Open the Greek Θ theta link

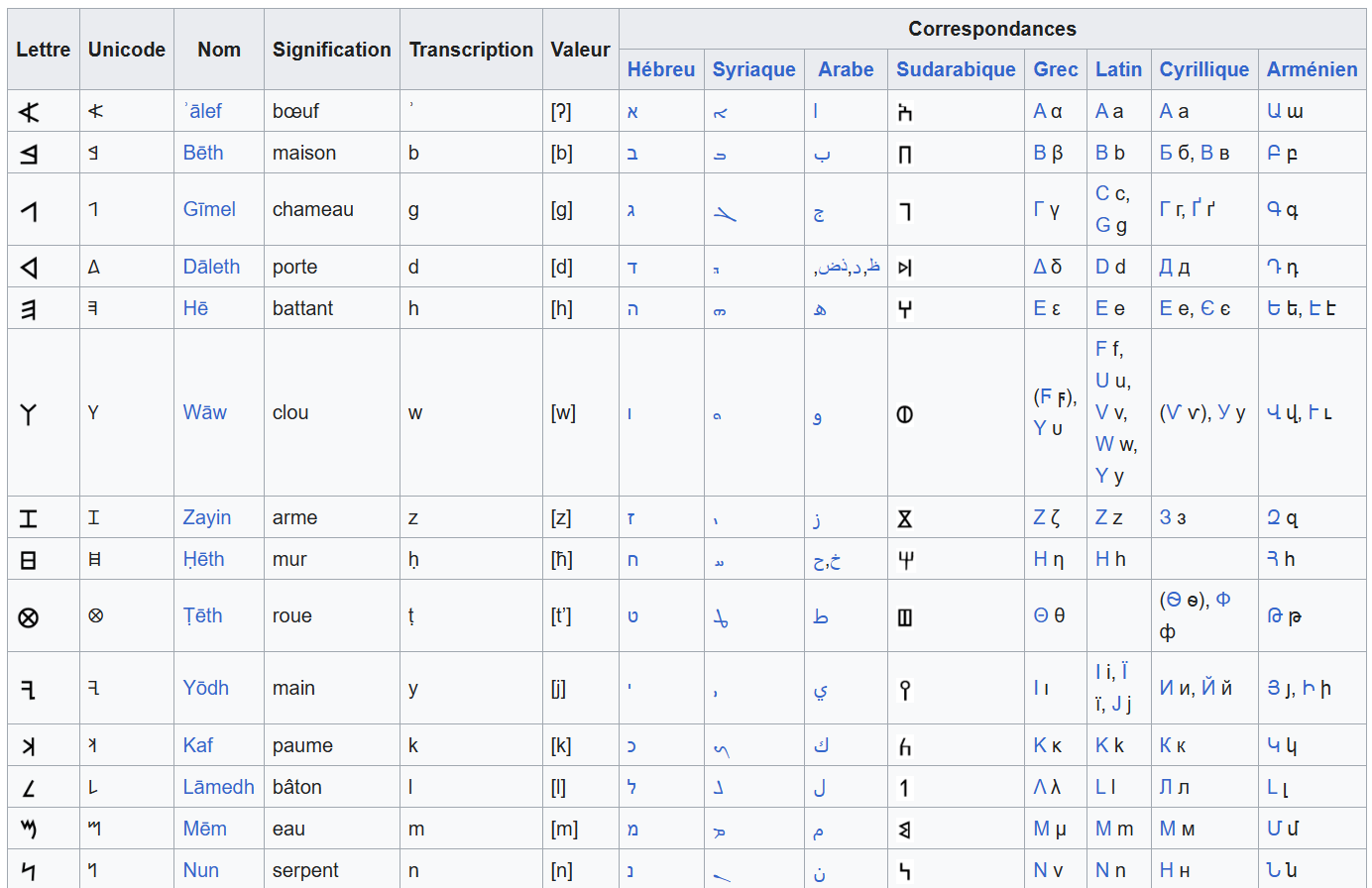[1041, 615]
